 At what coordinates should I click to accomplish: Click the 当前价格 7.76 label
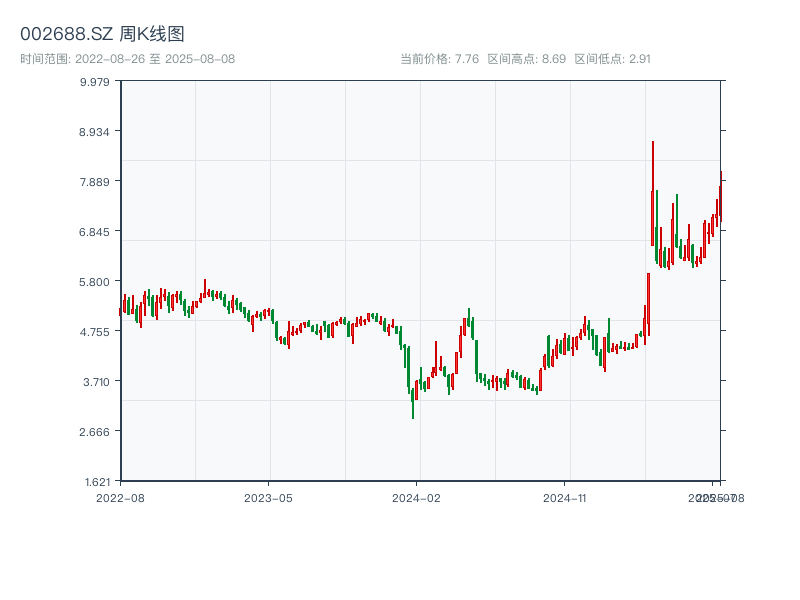coord(439,59)
